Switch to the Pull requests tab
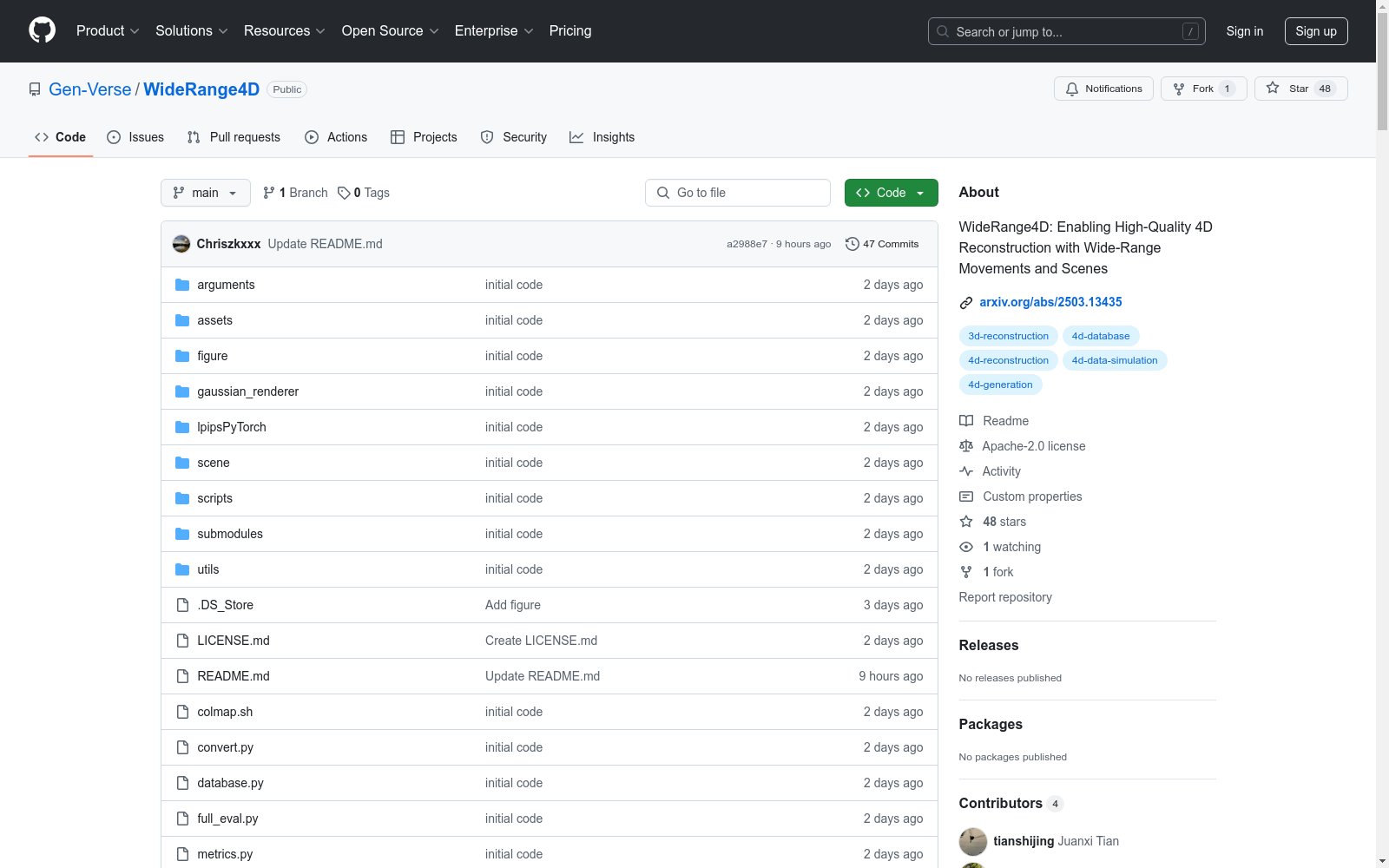1389x868 pixels. pos(234,137)
